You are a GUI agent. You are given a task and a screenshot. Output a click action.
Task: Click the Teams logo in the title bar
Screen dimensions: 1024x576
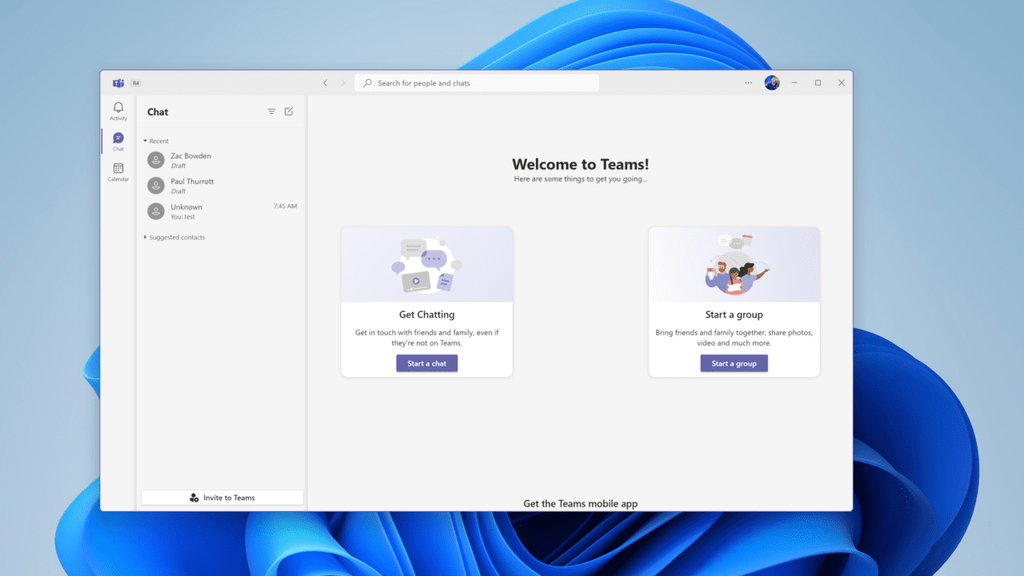pos(119,83)
